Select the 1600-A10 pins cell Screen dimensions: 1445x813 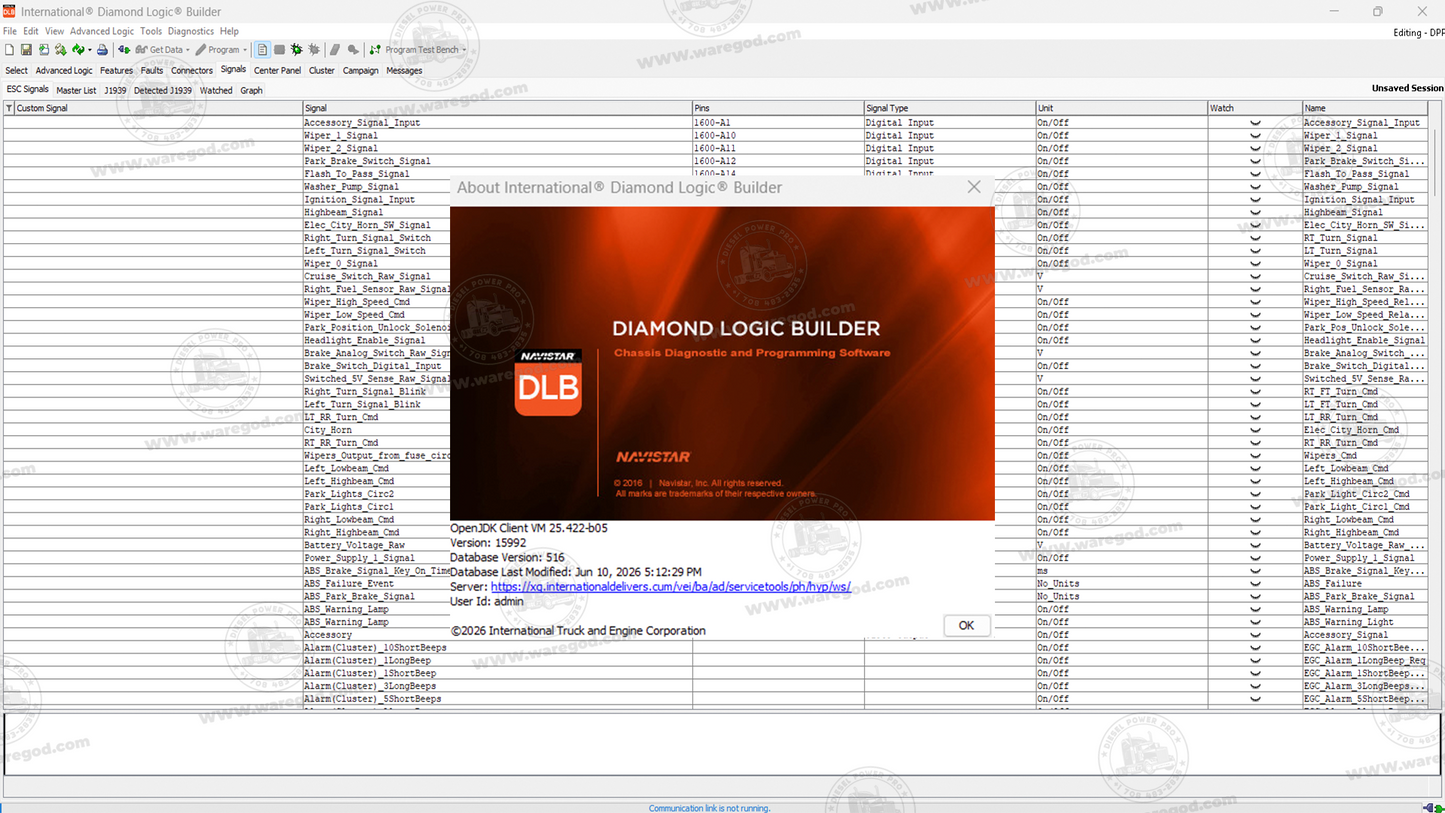point(778,136)
